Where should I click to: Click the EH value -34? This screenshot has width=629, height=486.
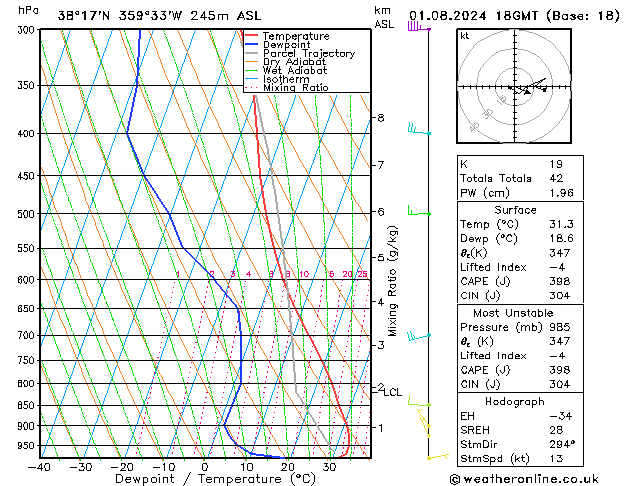tap(561, 416)
